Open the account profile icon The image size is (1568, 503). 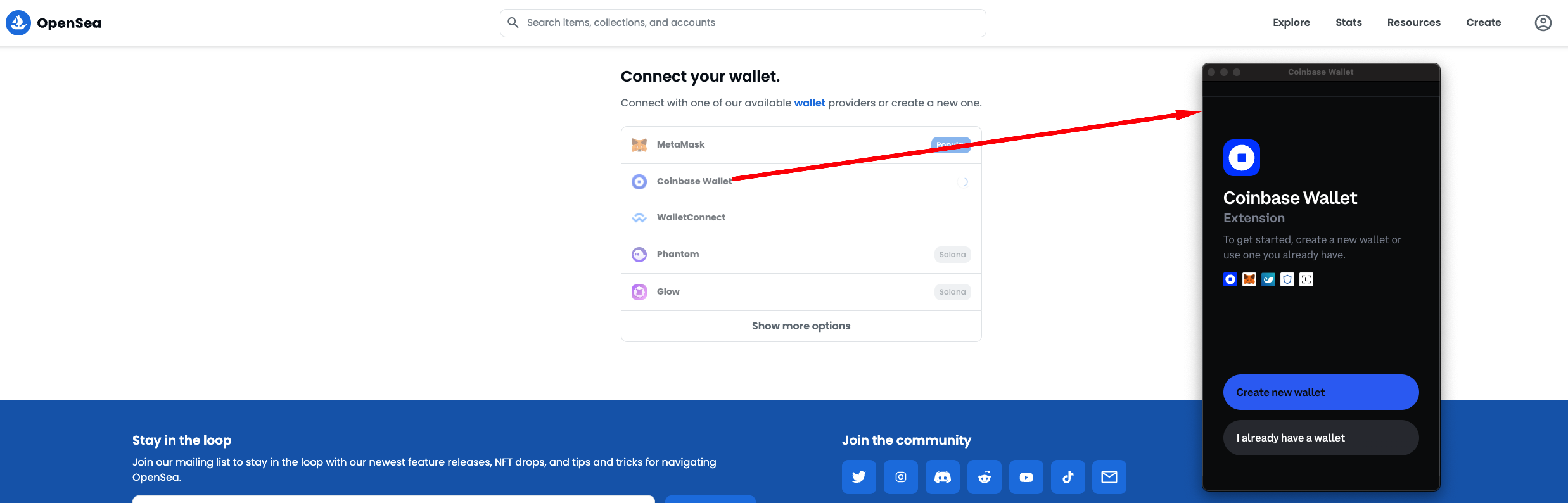pyautogui.click(x=1543, y=23)
